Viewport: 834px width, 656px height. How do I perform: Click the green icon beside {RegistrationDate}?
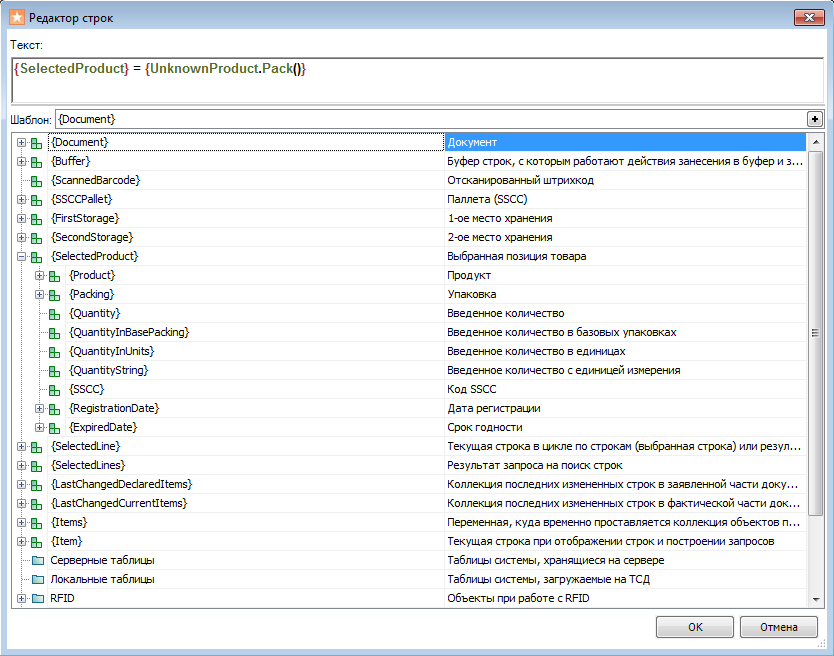coord(54,409)
